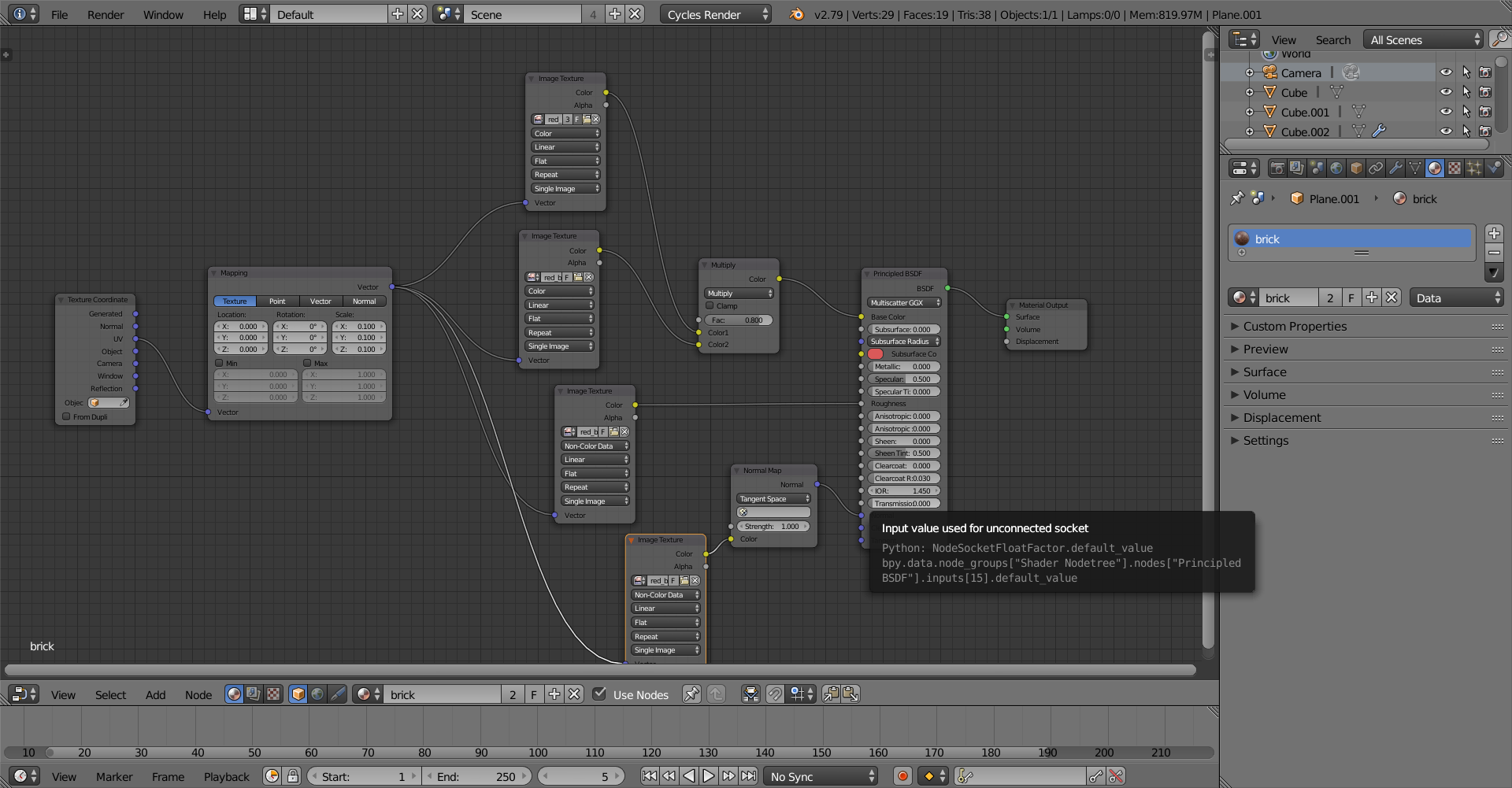This screenshot has width=1512, height=788.
Task: Switch node editor to World shading (globe icon)
Action: 317,694
